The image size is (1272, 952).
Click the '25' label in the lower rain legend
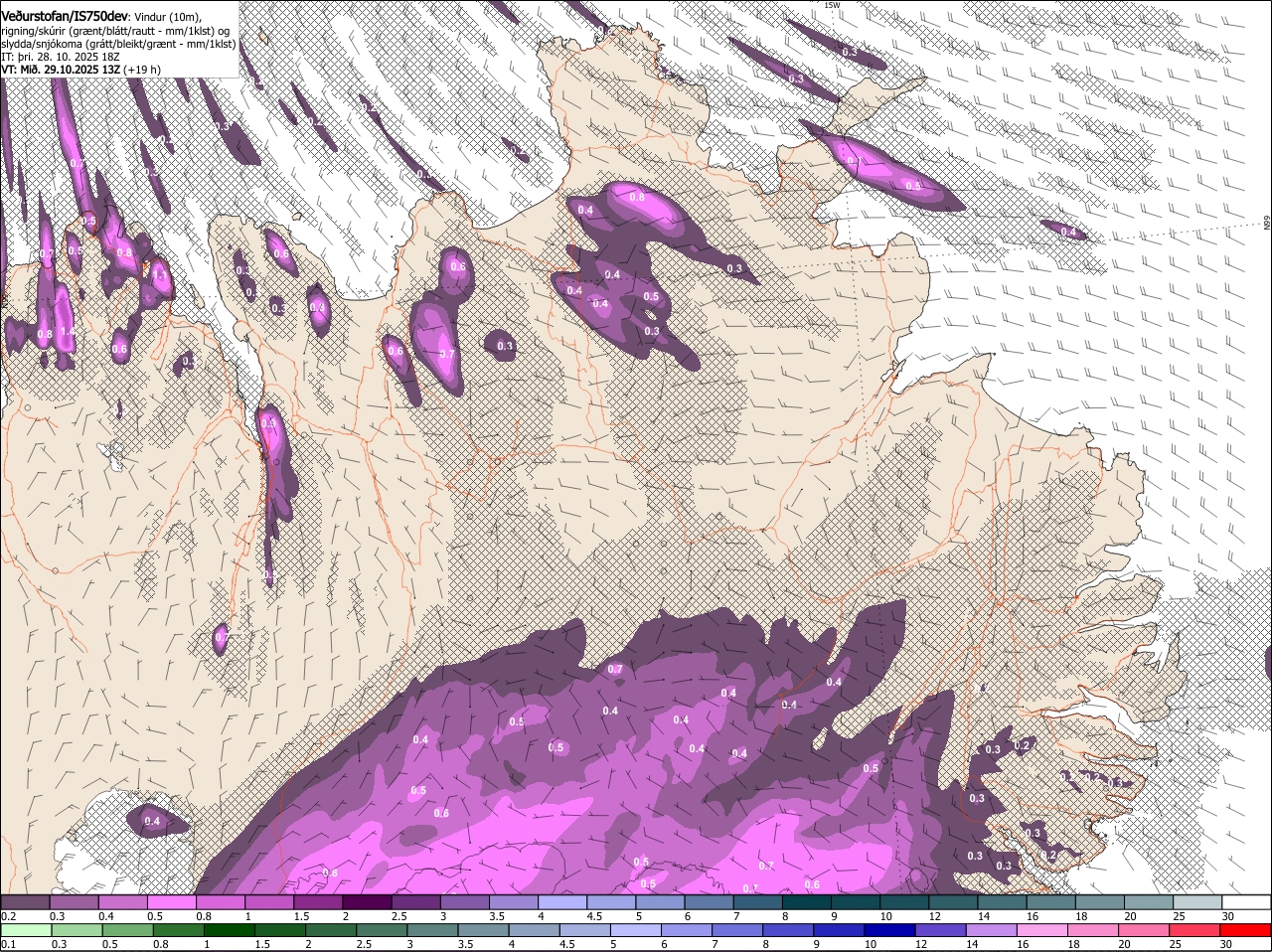coord(1176,944)
